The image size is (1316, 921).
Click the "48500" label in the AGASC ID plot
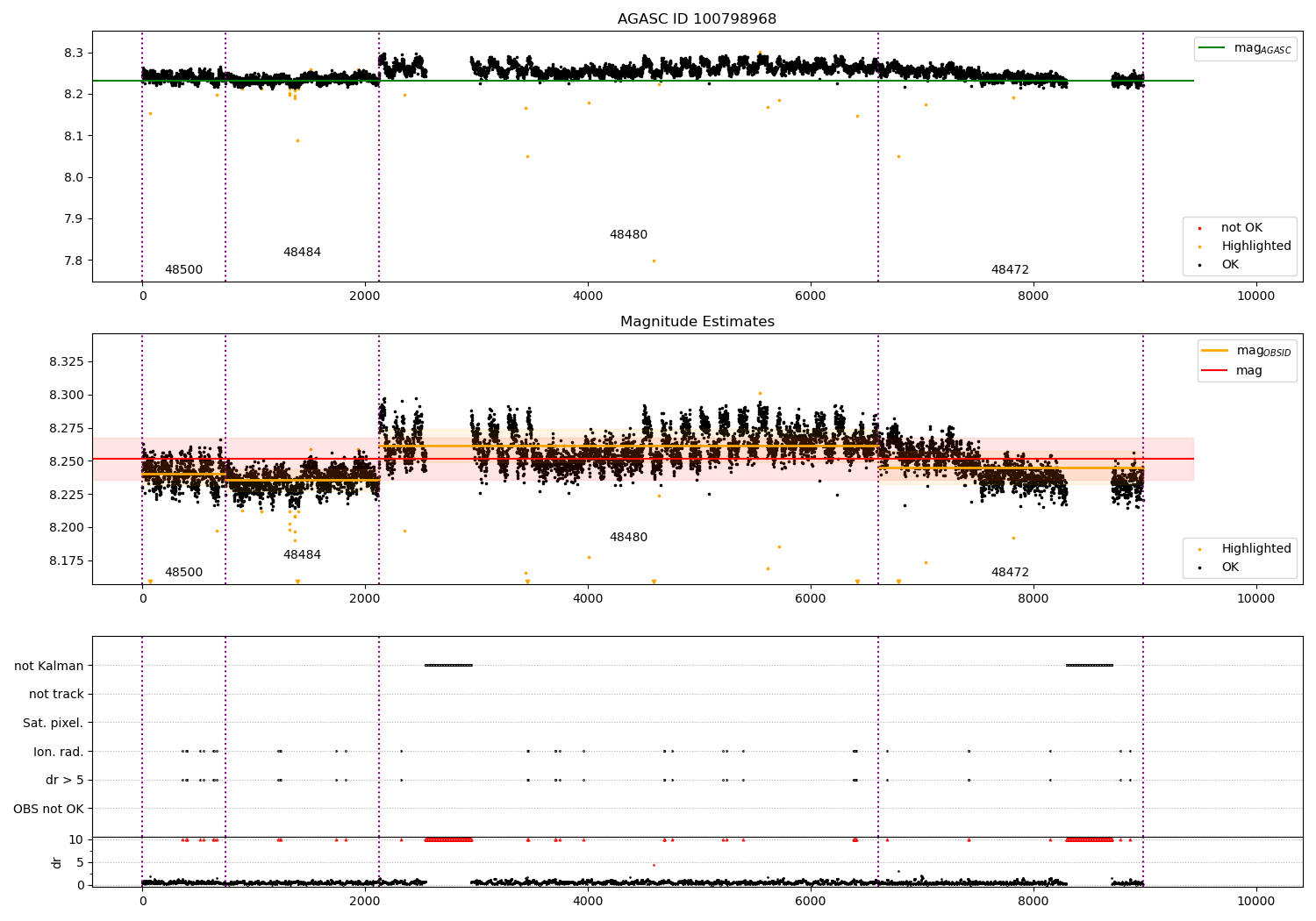(x=183, y=270)
